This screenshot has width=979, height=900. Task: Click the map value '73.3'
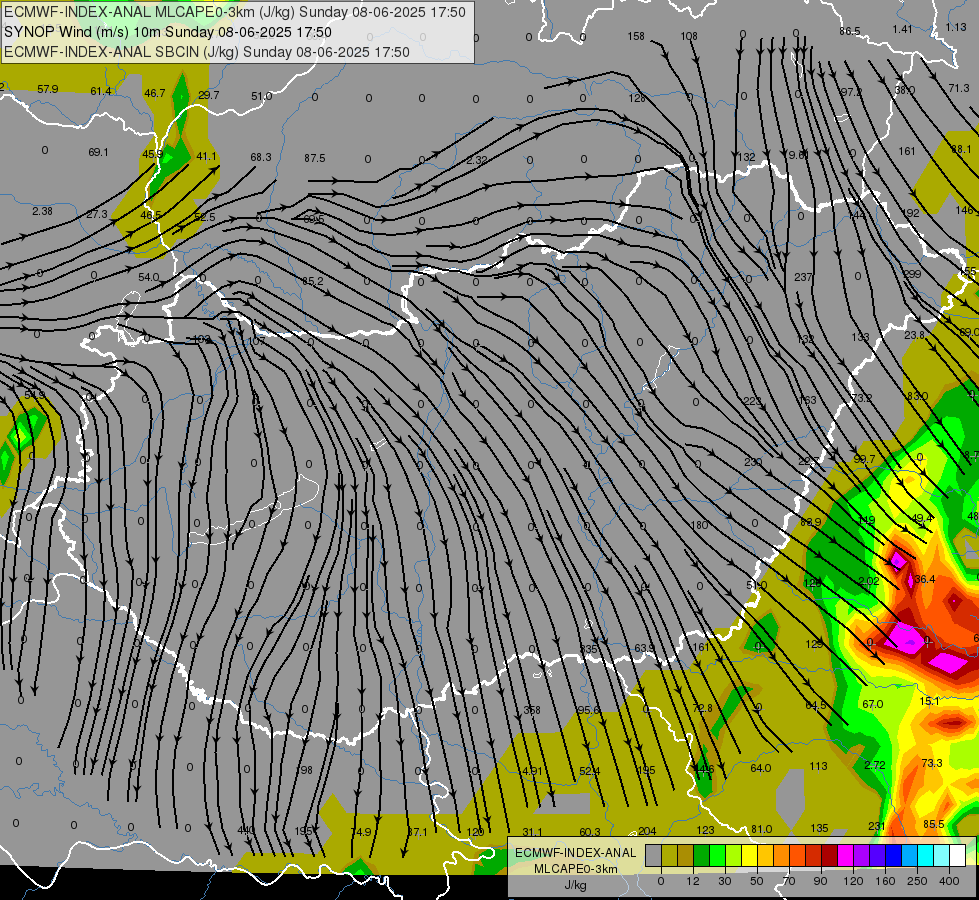coord(932,763)
